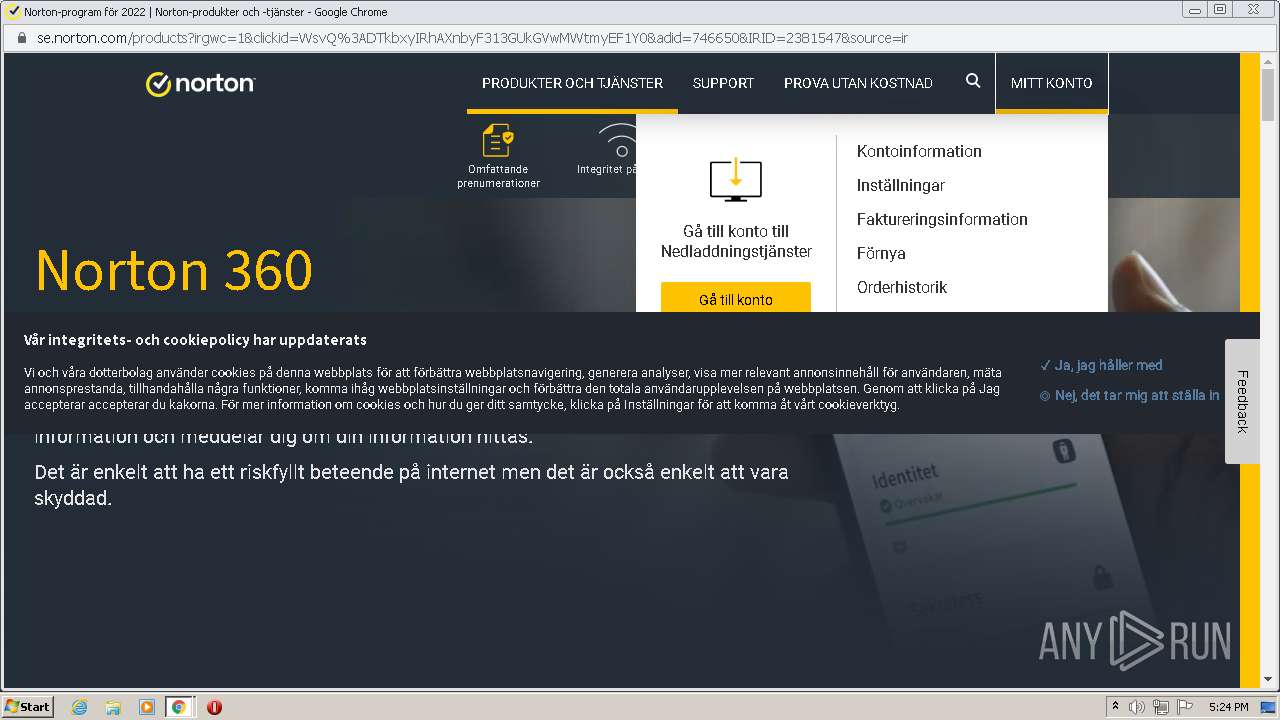1280x720 pixels.
Task: Show hidden system tray icons
Action: pos(1115,707)
